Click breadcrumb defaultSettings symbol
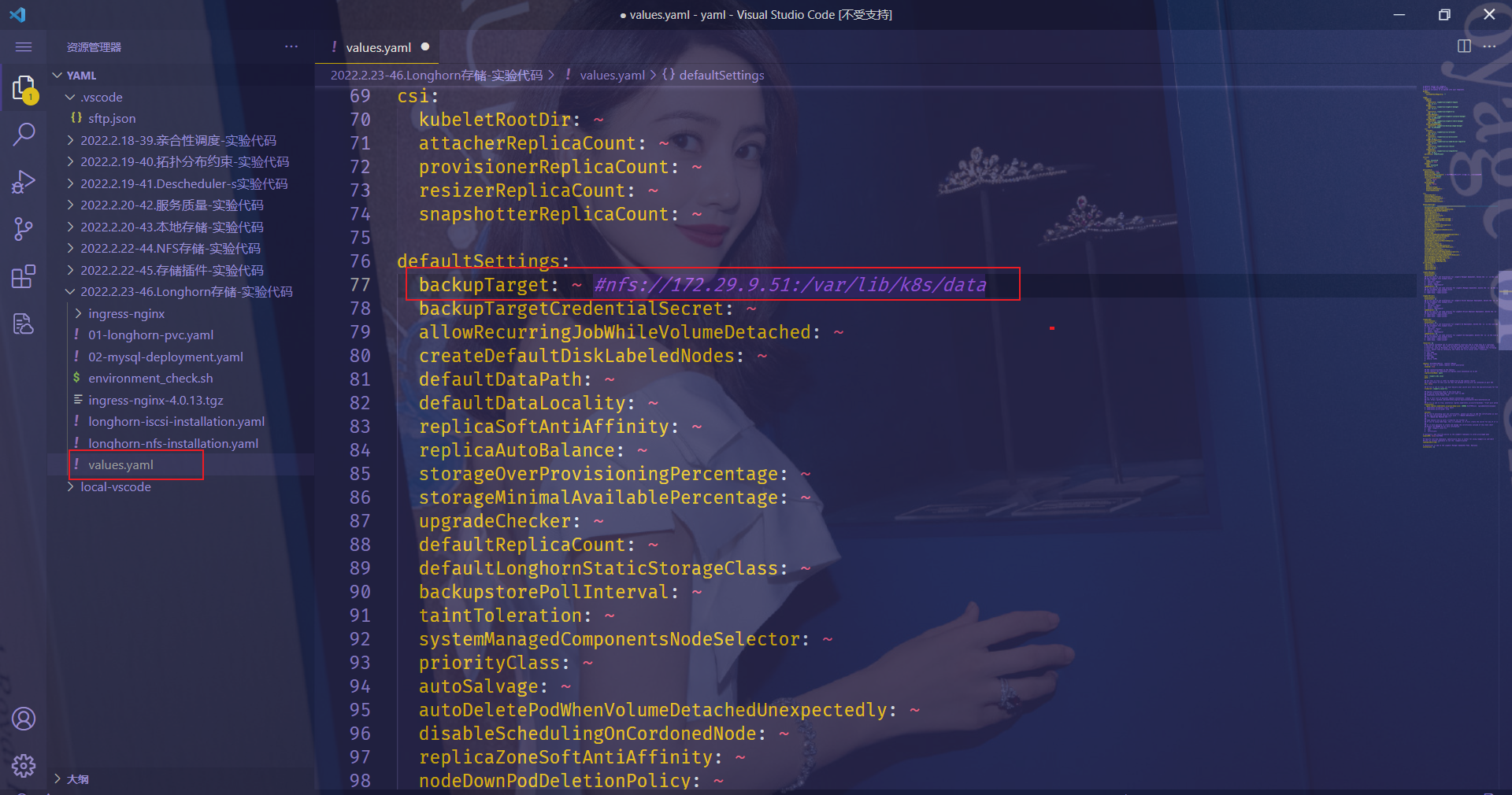The width and height of the screenshot is (1512, 795). (x=721, y=75)
